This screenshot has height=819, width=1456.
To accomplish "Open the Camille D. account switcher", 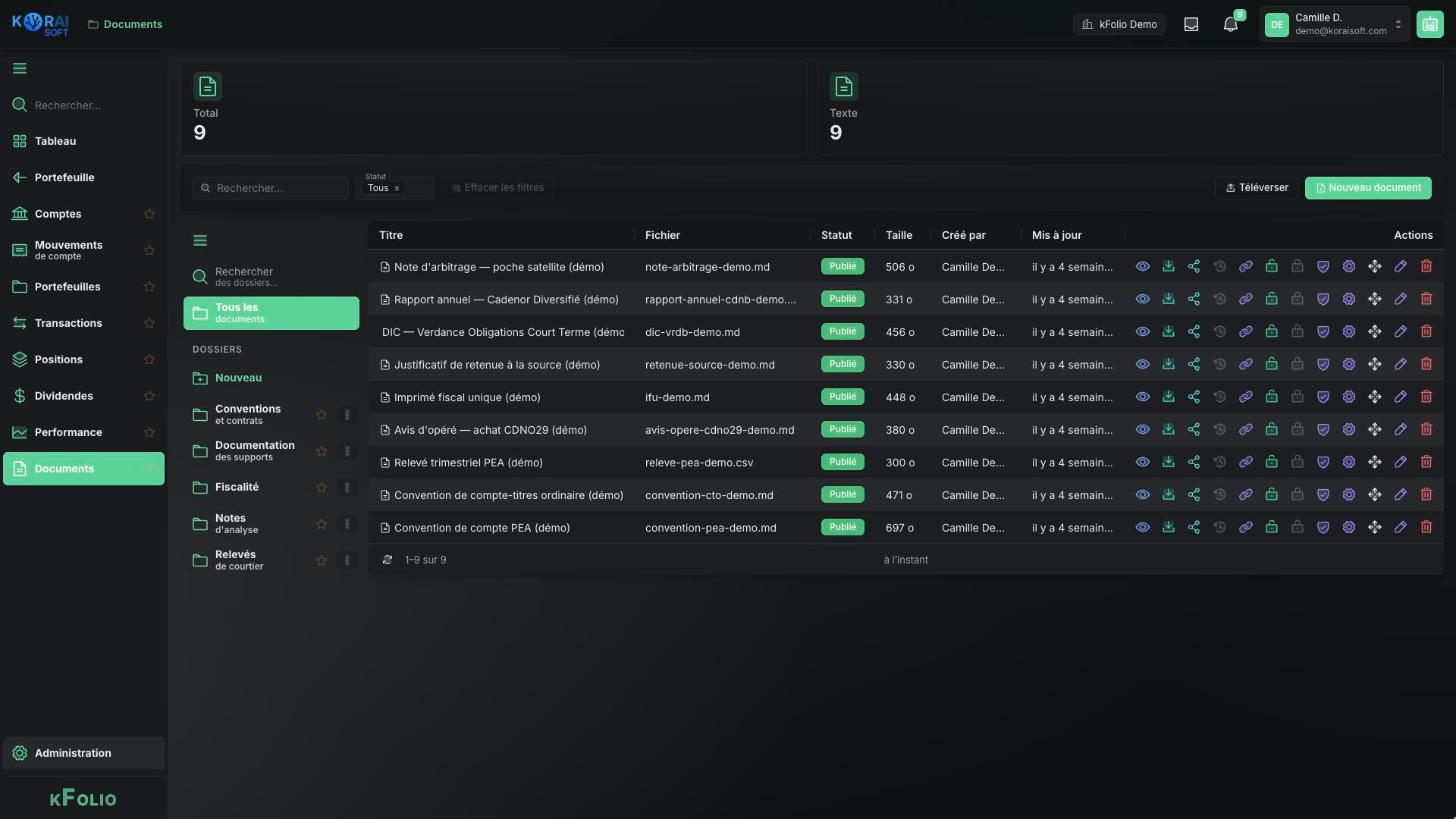I will pos(1335,24).
